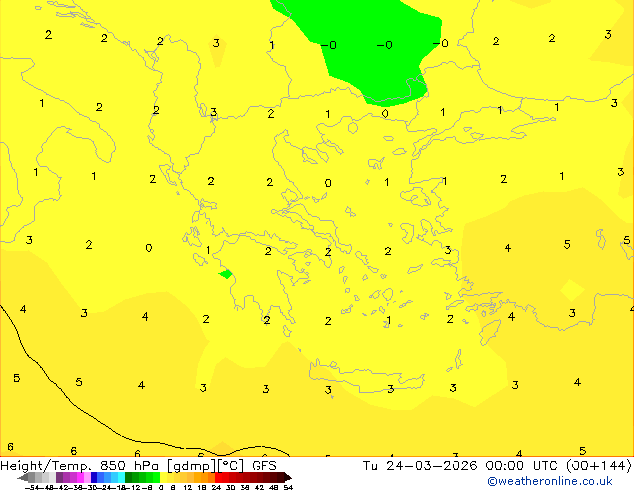Click the small green patch over western Greece

coord(226,274)
